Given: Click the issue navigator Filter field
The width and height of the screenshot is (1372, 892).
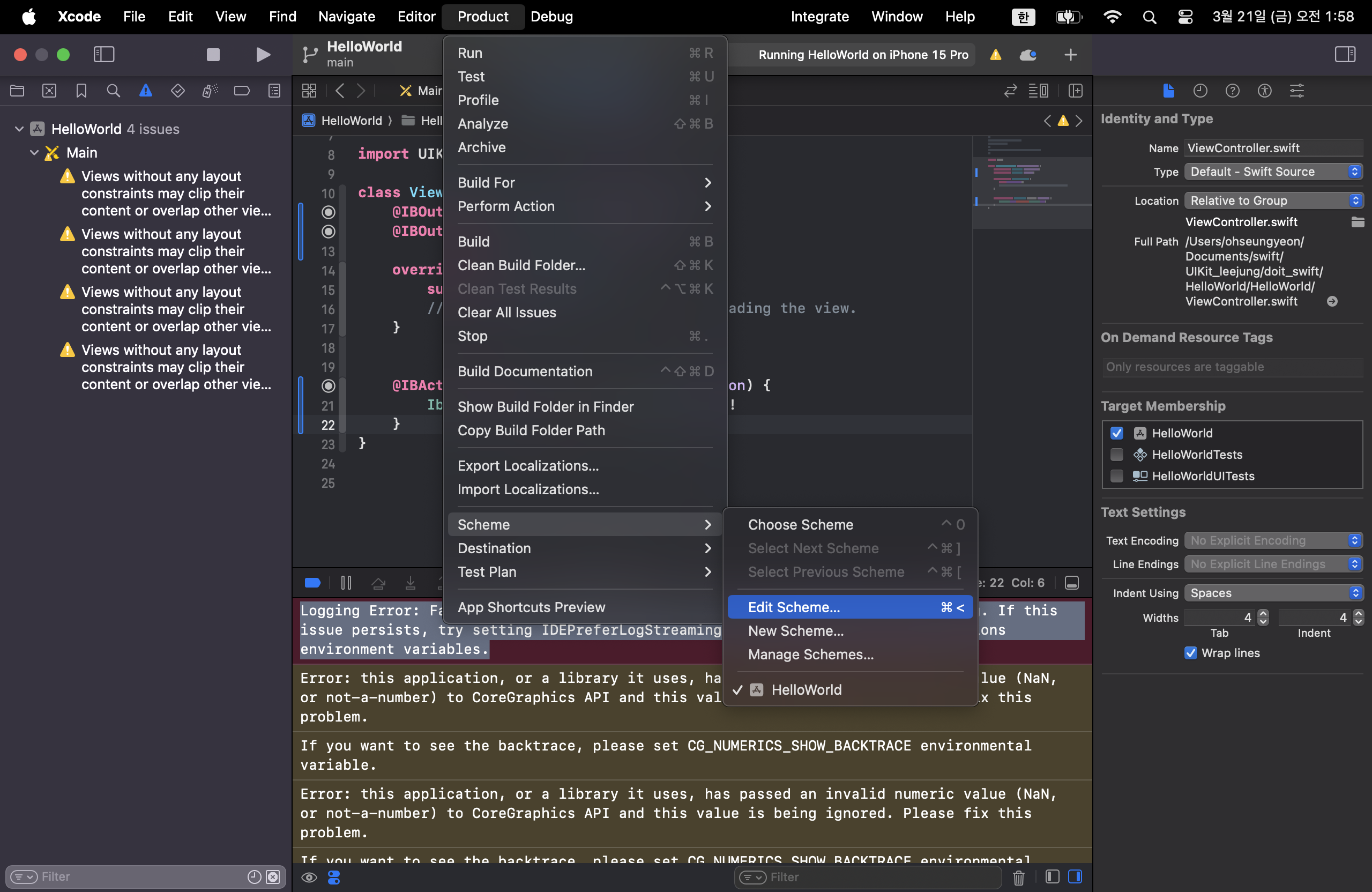Looking at the screenshot, I should (145, 876).
